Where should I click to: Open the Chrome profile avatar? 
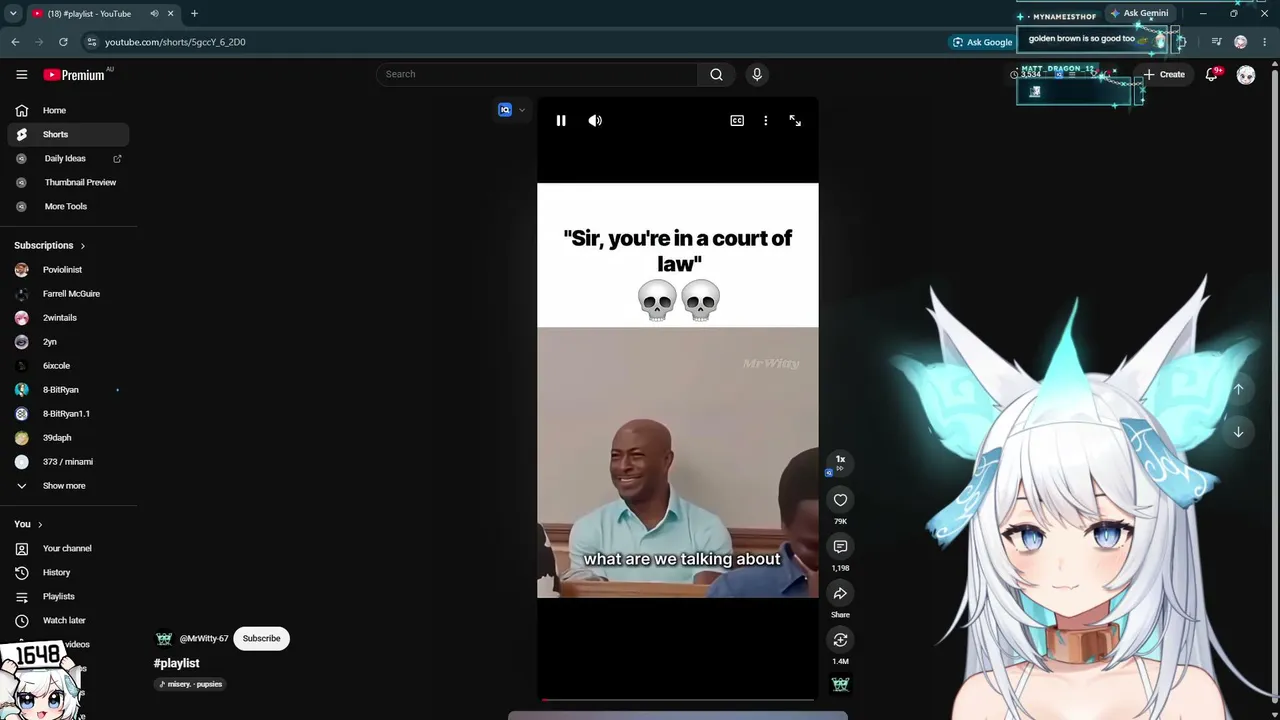pos(1241,42)
